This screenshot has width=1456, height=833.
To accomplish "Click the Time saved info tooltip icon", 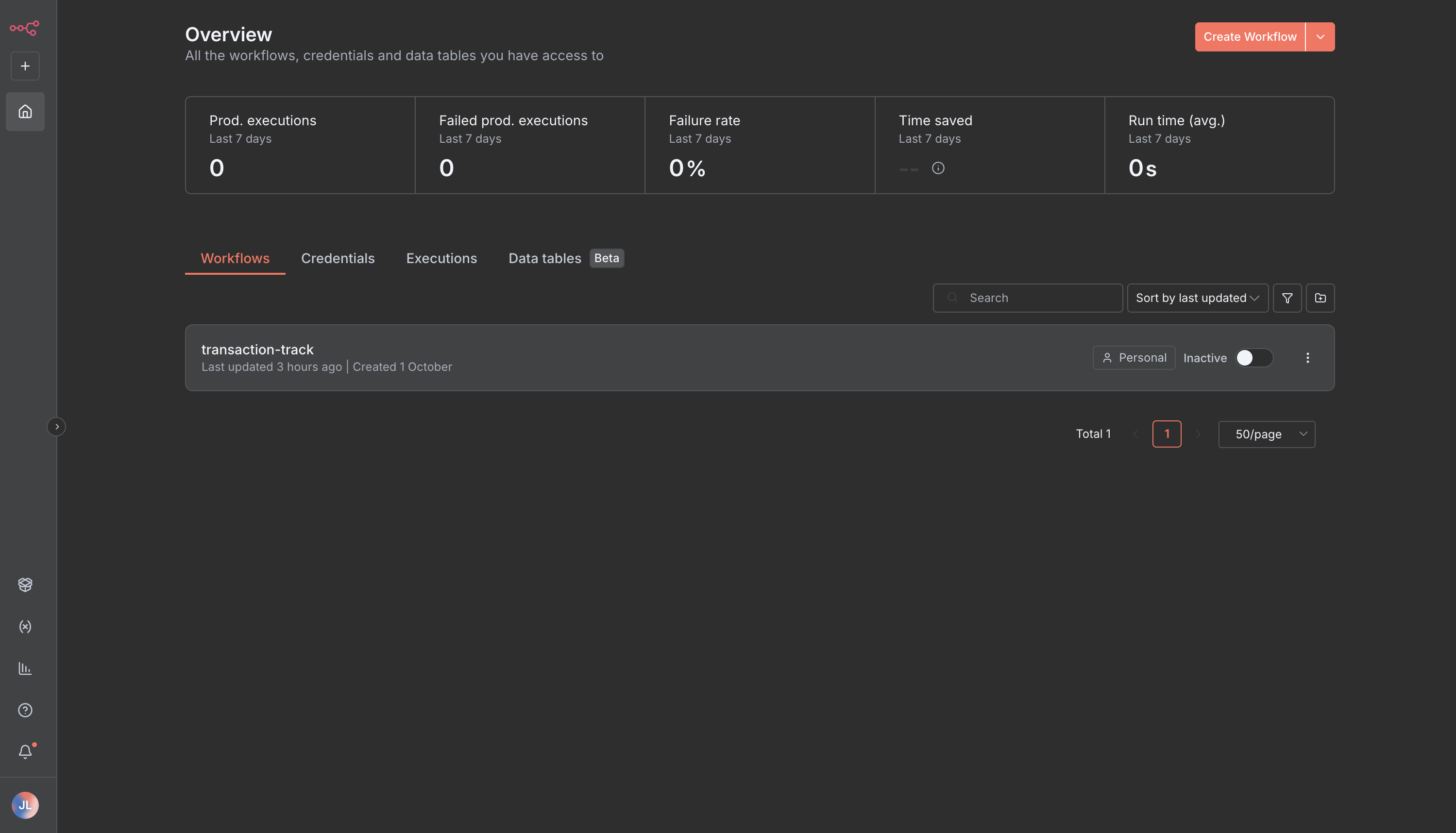I will tap(938, 167).
